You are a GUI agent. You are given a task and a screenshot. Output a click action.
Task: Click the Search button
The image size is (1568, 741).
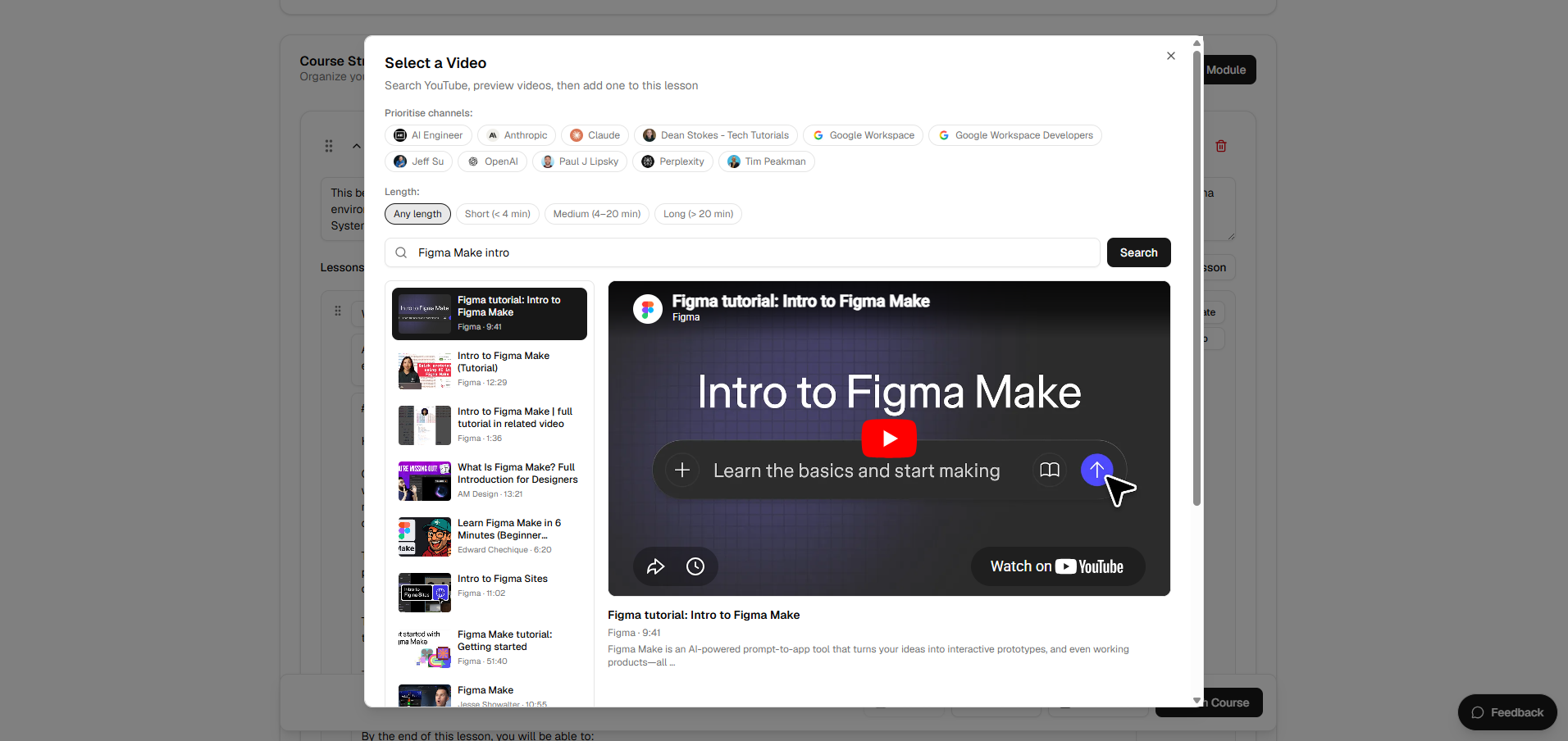point(1139,252)
